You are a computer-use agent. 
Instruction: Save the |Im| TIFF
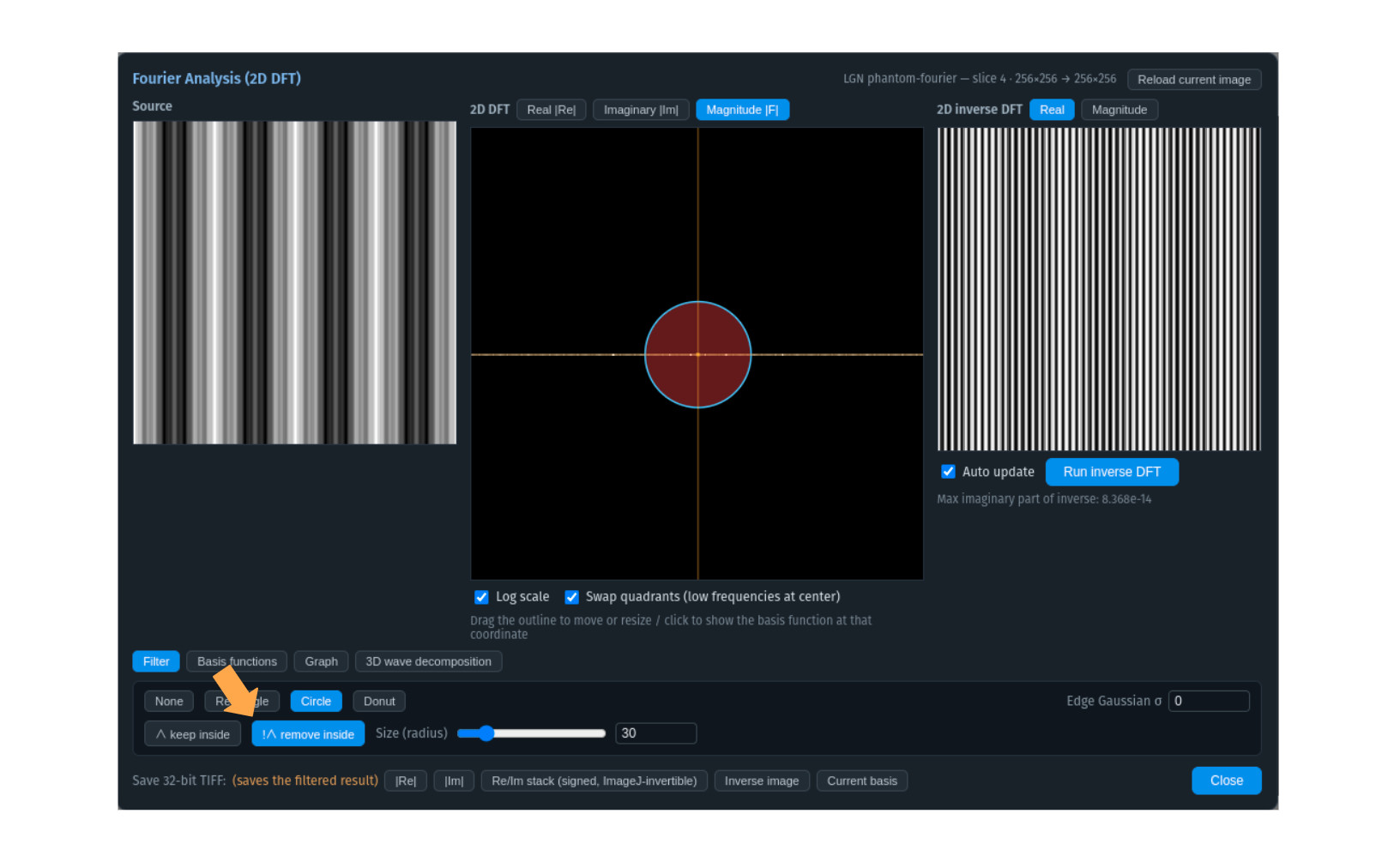(454, 781)
